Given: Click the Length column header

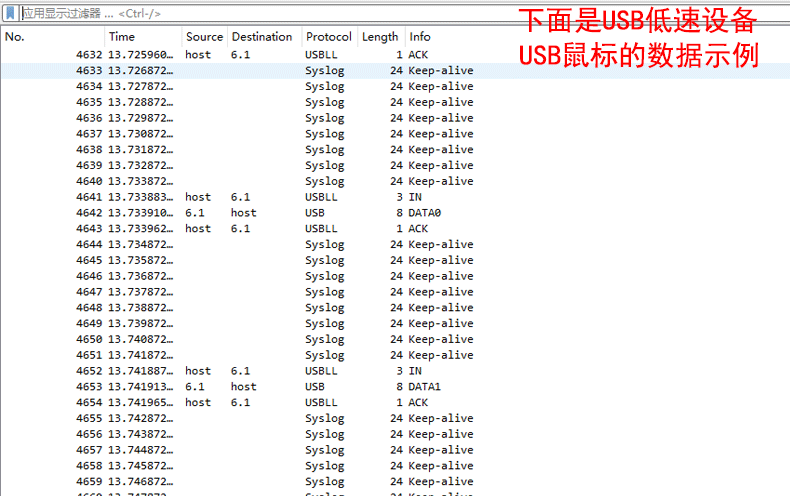Looking at the screenshot, I should tap(380, 37).
